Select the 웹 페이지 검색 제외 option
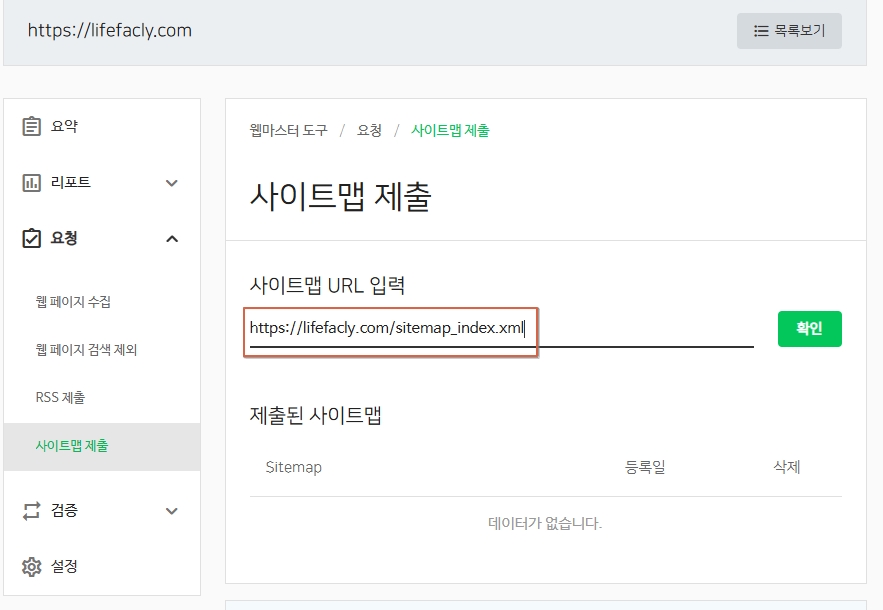Viewport: 883px width, 610px height. tap(89, 349)
